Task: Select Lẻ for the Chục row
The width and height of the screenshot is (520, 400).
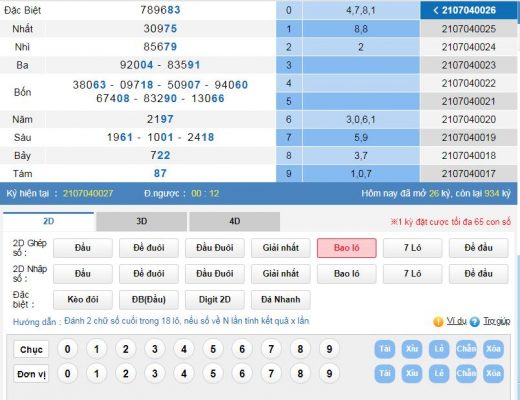Action: (439, 349)
